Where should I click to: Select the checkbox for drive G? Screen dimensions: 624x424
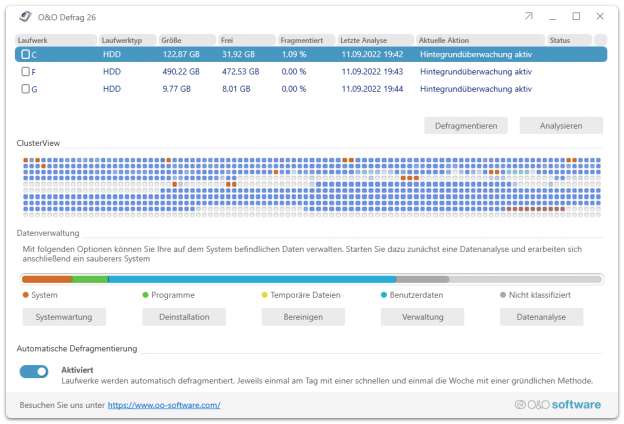pyautogui.click(x=26, y=89)
